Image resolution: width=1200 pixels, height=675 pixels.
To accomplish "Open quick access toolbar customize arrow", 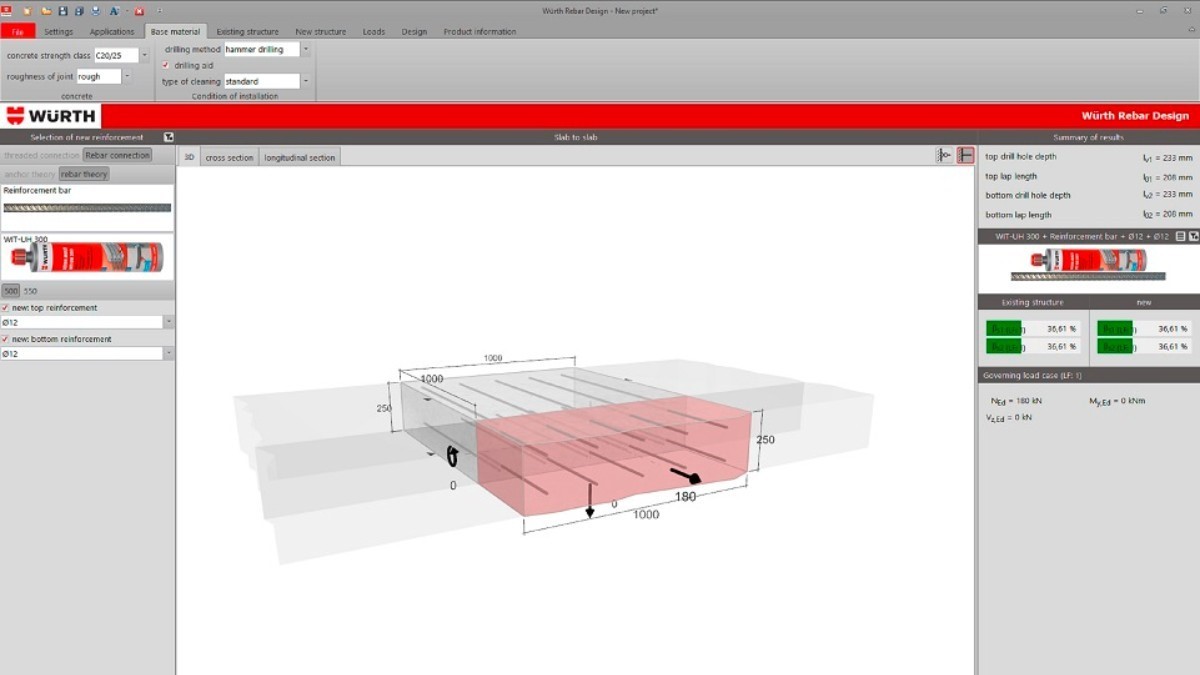I will tap(160, 11).
